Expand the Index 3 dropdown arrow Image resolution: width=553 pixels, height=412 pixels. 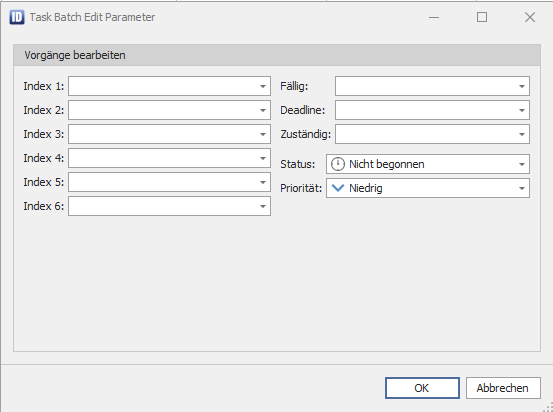tap(262, 134)
